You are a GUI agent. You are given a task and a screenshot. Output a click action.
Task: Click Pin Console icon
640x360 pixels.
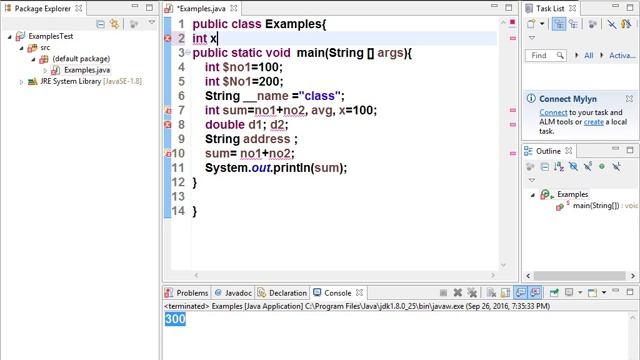pyautogui.click(x=554, y=293)
